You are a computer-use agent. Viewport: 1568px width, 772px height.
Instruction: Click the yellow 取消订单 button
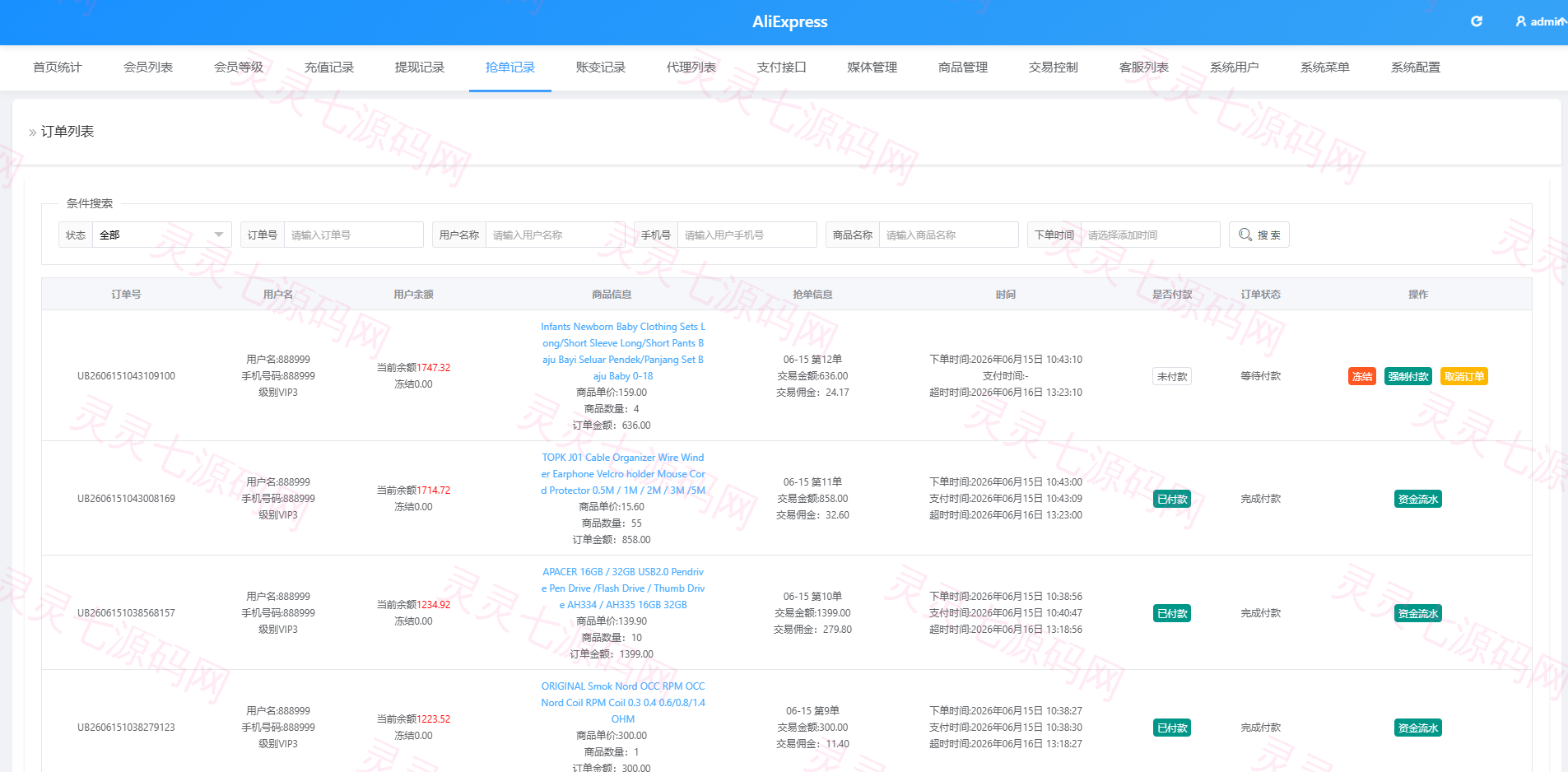(1464, 376)
